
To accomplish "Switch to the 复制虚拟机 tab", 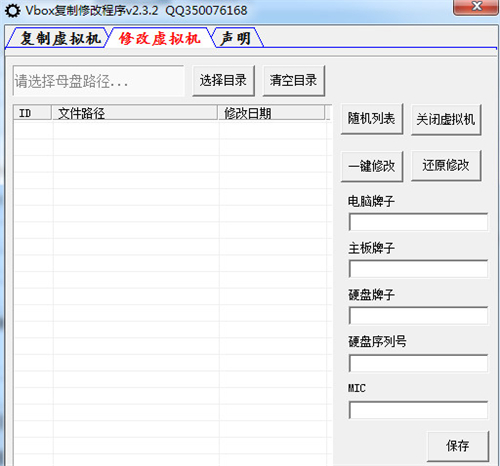I will point(57,38).
